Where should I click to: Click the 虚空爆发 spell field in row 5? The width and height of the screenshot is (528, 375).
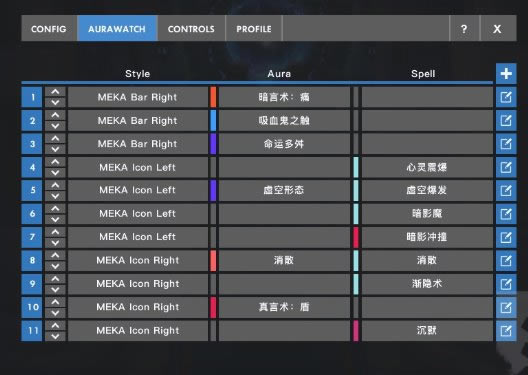[427, 191]
